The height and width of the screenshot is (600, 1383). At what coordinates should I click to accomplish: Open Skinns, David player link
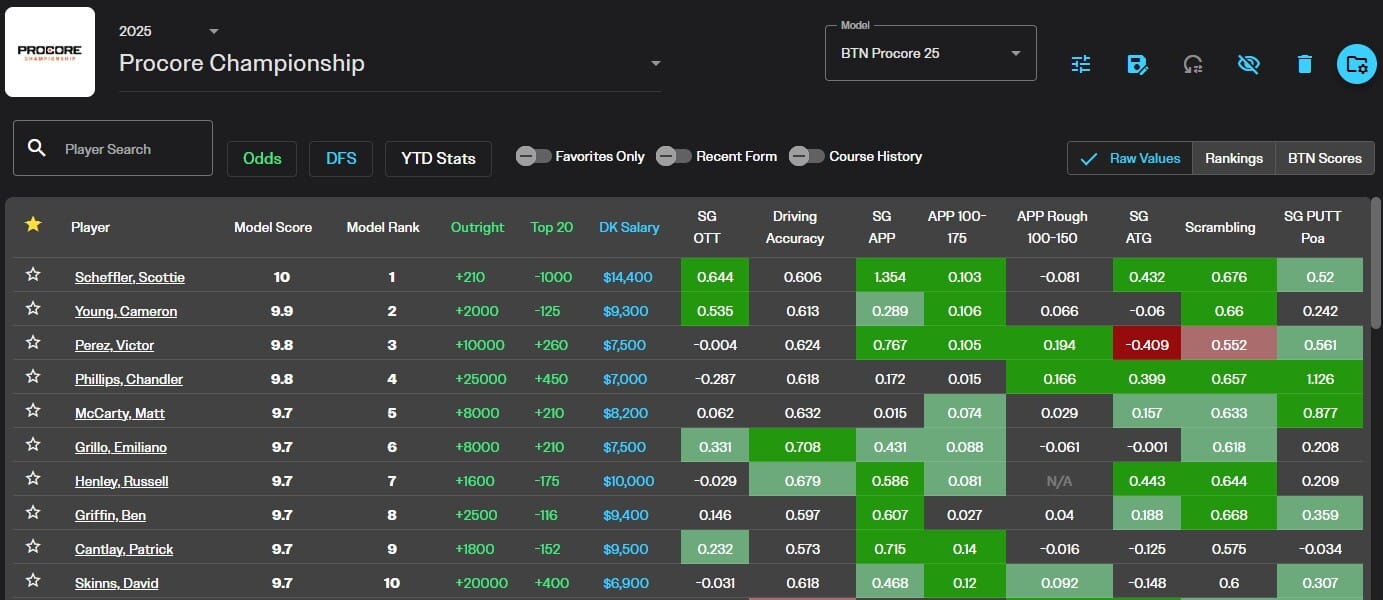[117, 583]
